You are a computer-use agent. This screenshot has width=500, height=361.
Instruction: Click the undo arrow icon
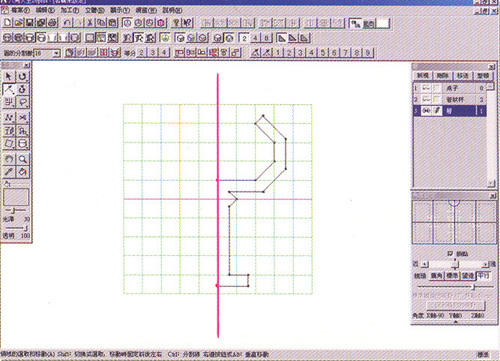pyautogui.click(x=67, y=23)
